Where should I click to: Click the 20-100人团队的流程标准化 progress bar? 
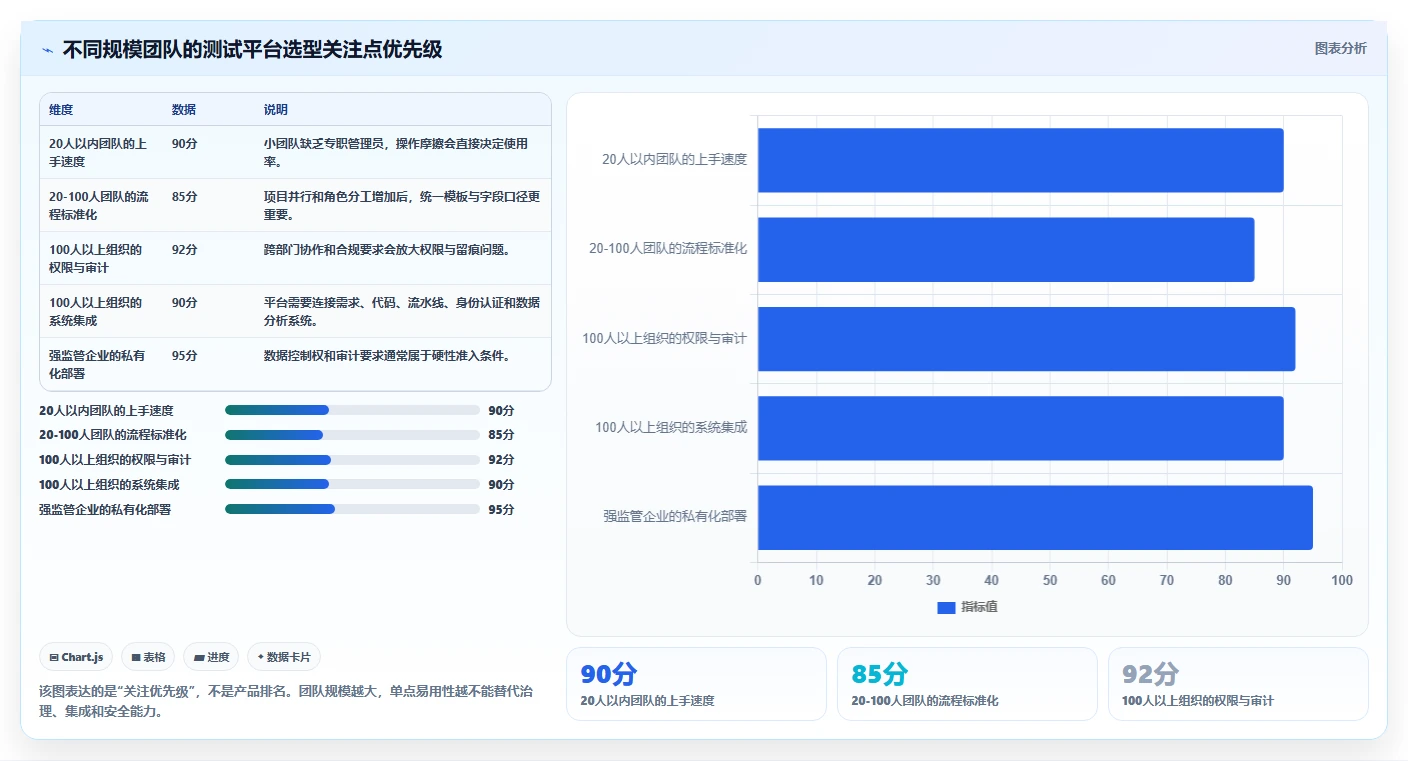tap(352, 435)
